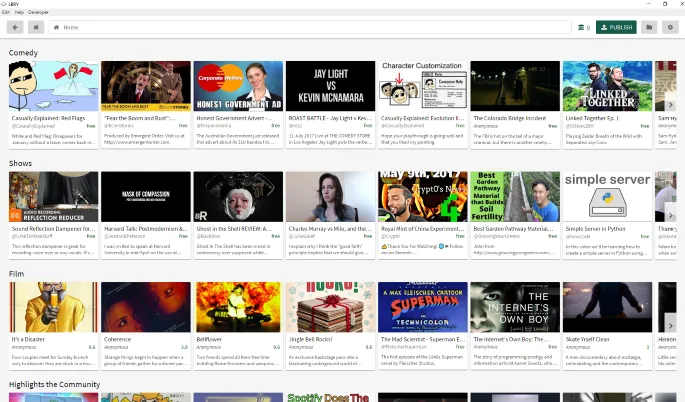Open the downloads folder icon
Screen dimensions: 685x402
[x=649, y=27]
